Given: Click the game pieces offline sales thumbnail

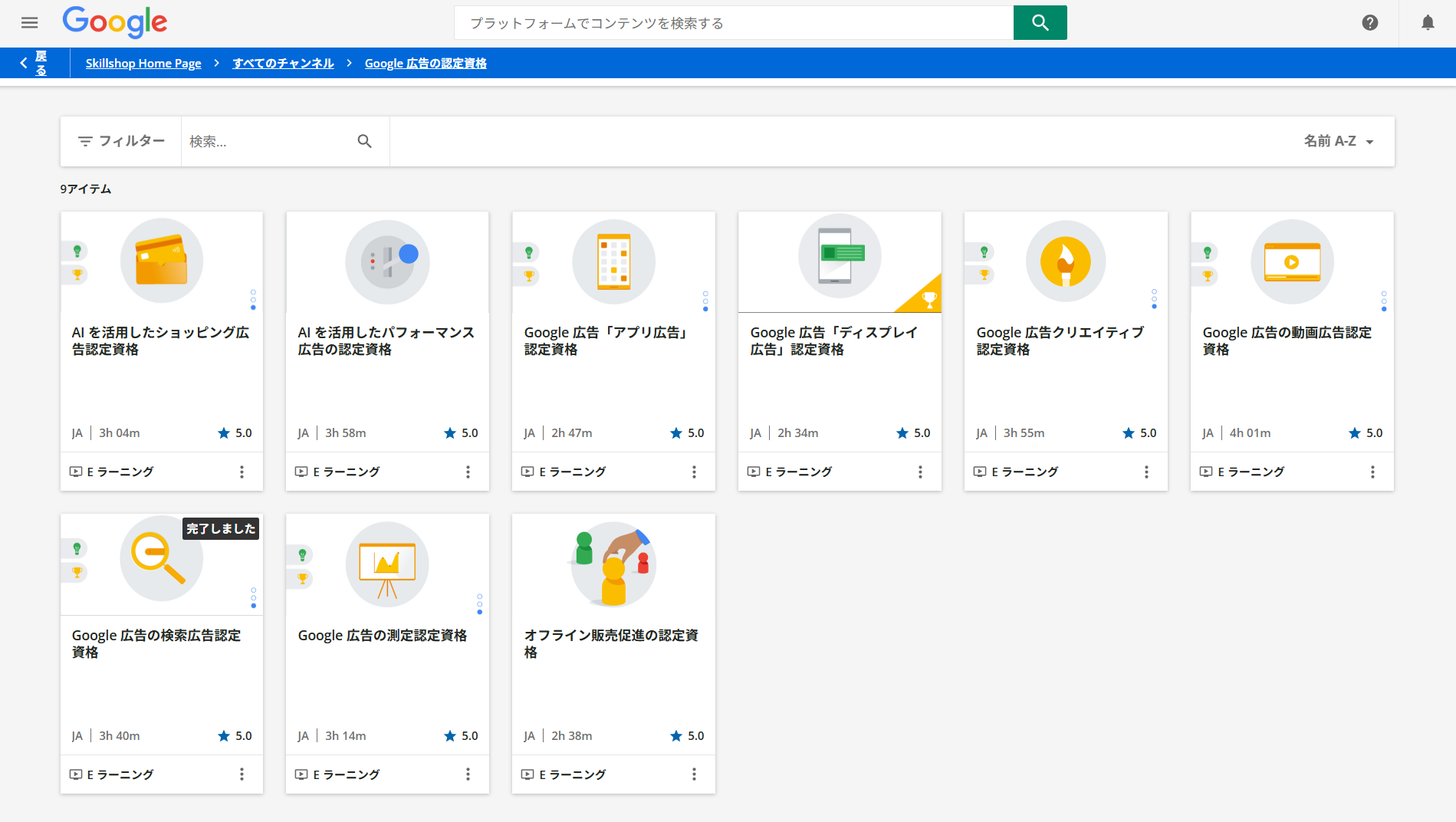Looking at the screenshot, I should coord(613,564).
